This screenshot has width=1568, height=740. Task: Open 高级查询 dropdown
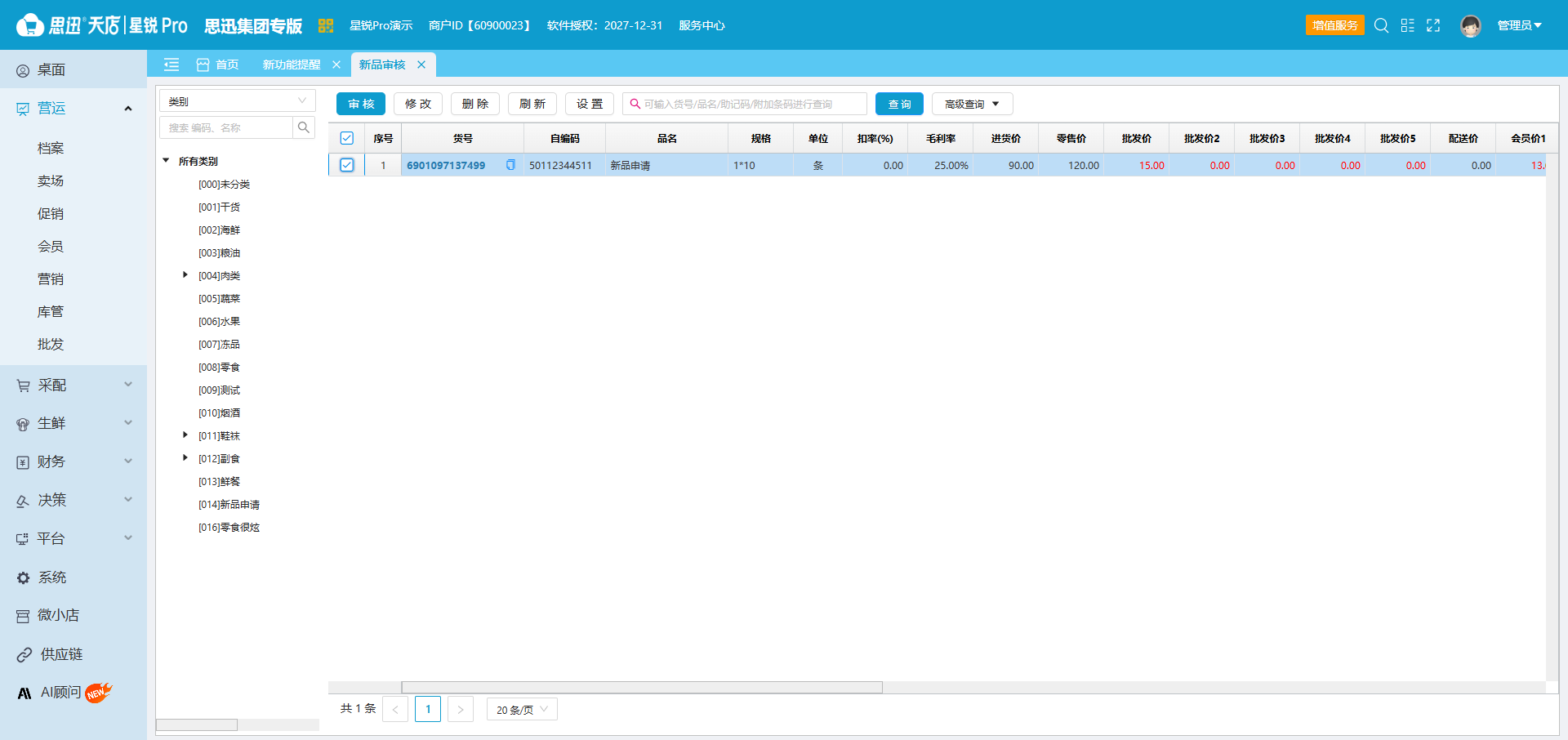pos(972,104)
